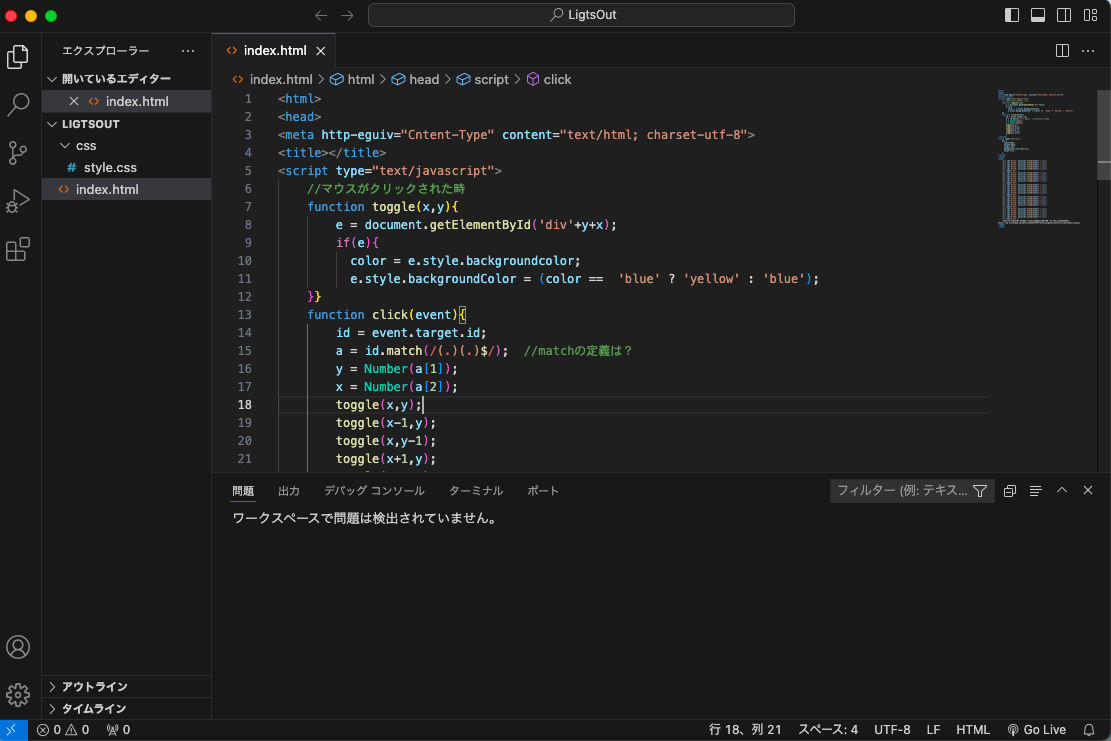
Task: Expand the タイムライン section
Action: 94,709
